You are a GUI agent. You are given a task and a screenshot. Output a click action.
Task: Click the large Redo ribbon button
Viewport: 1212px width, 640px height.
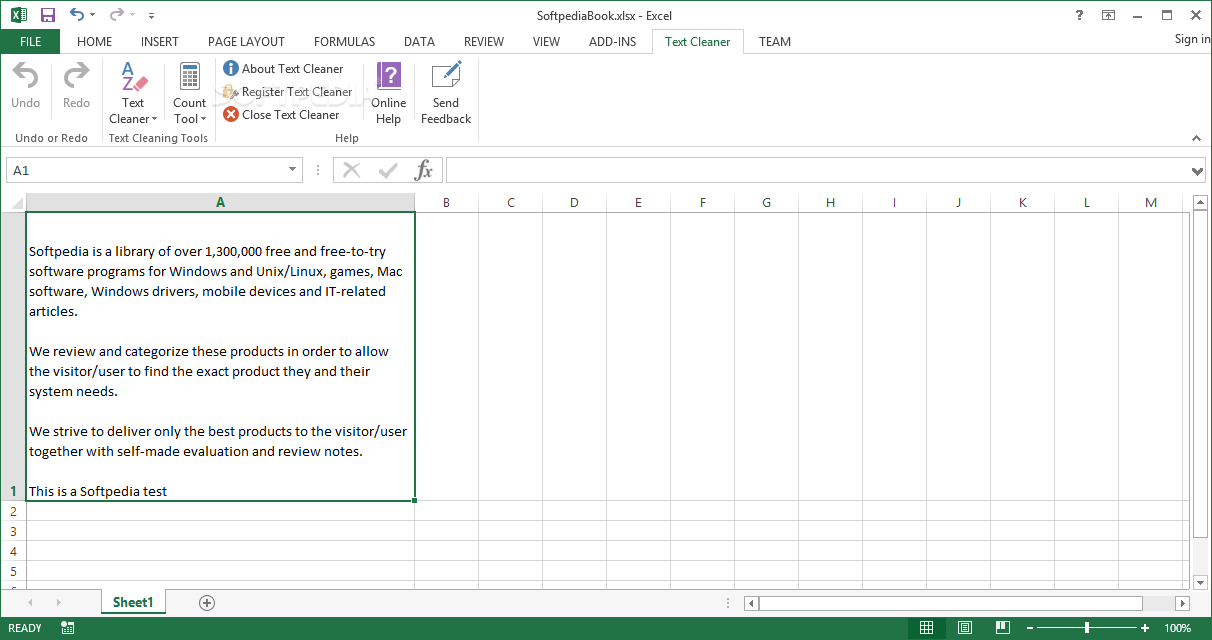coord(76,86)
